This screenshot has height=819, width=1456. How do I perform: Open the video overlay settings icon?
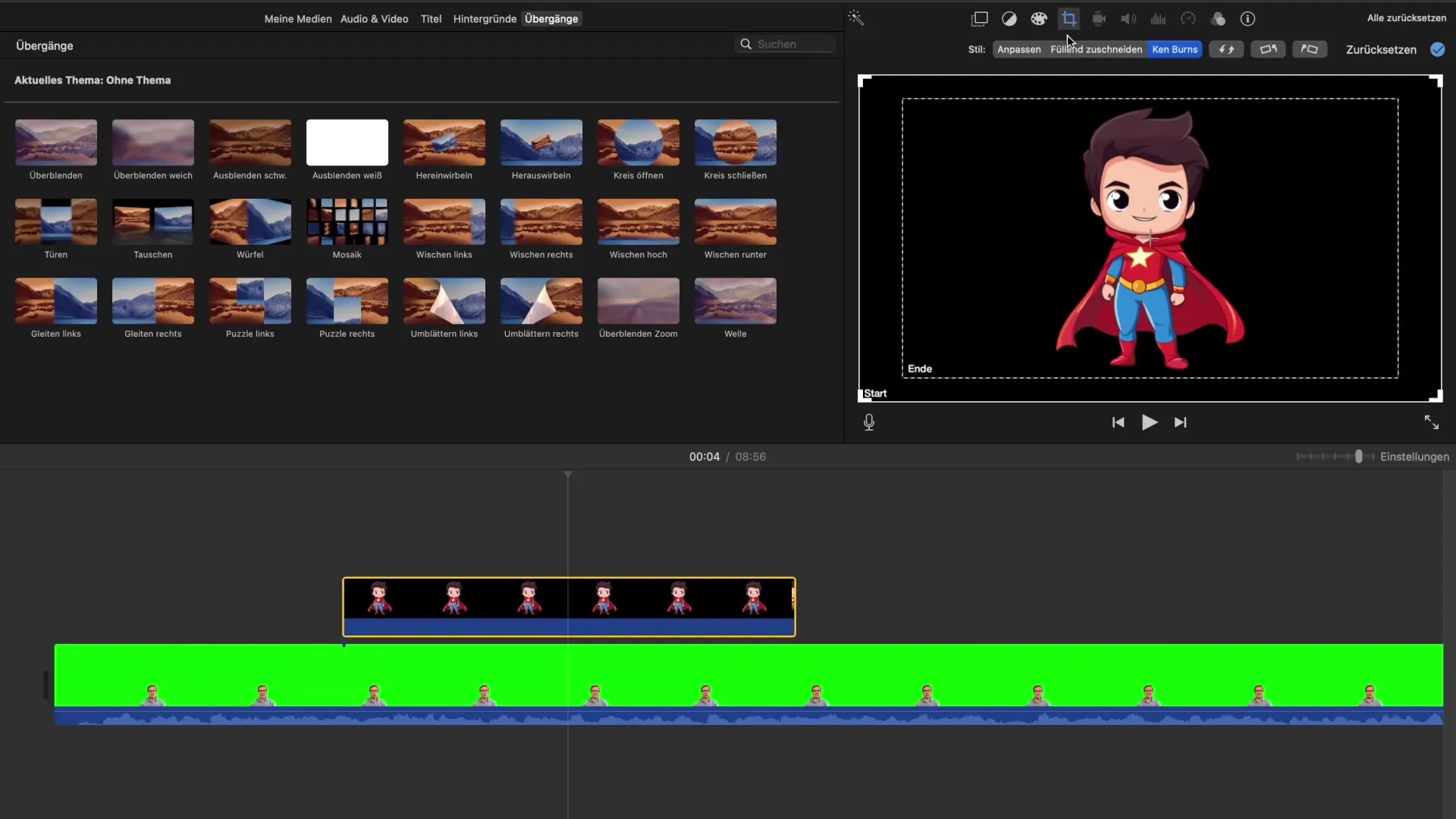point(980,19)
